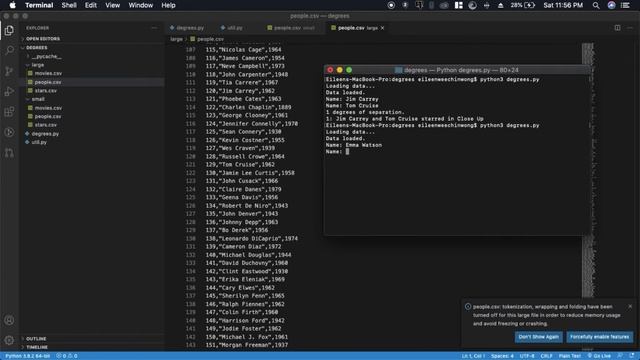Dismiss the tokenization notification
The width and height of the screenshot is (640, 360).
(x=630, y=306)
